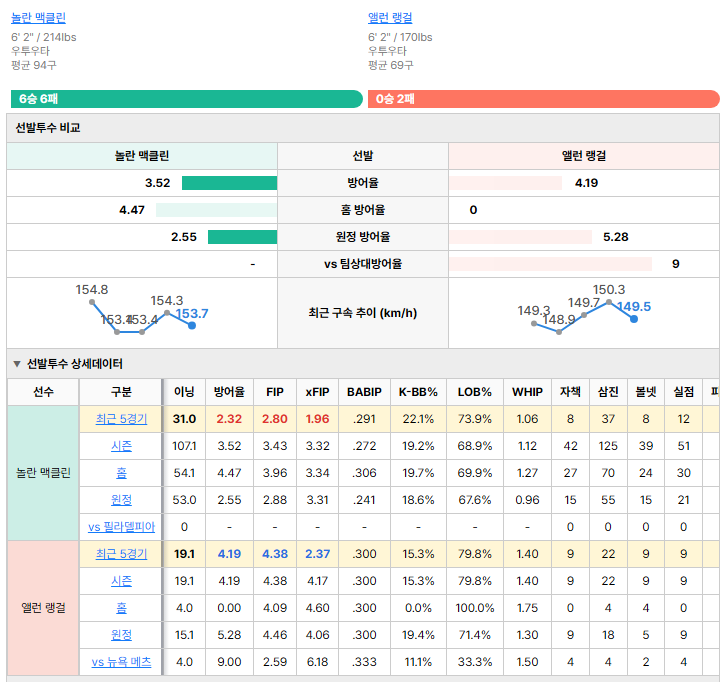Open 놀란 맥클린 최근 5경기 link
The width and height of the screenshot is (726, 682).
[121, 419]
